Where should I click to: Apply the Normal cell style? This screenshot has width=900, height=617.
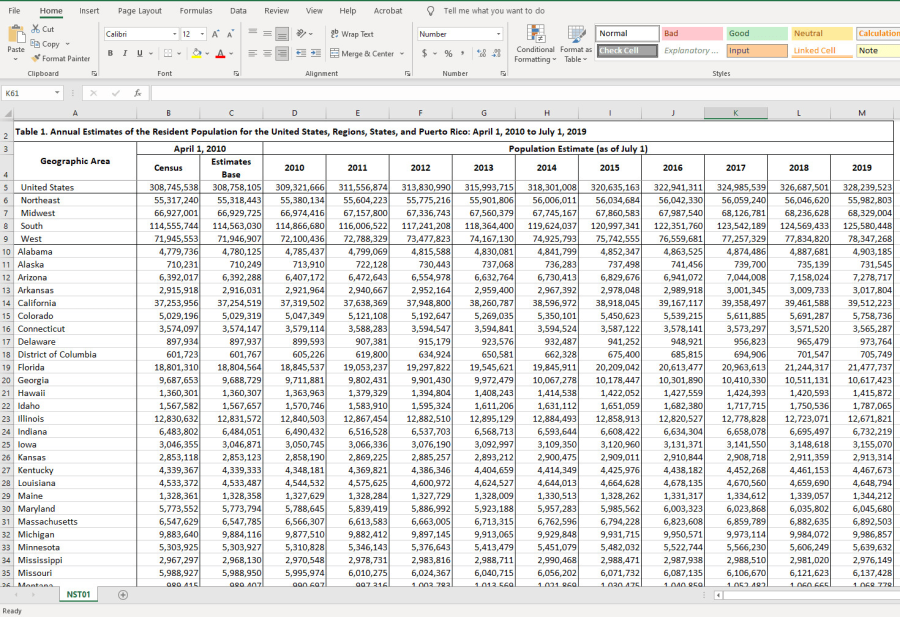pos(627,33)
